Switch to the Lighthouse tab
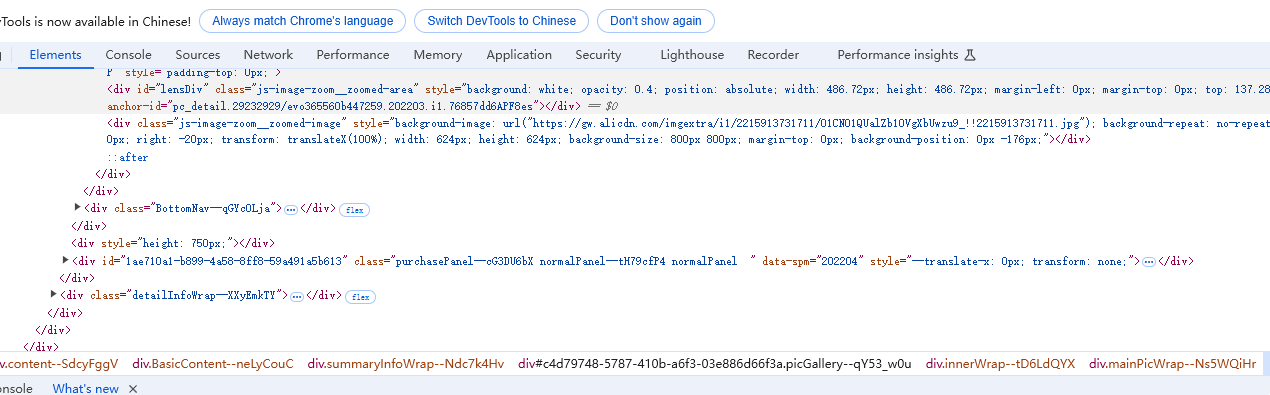 692,55
